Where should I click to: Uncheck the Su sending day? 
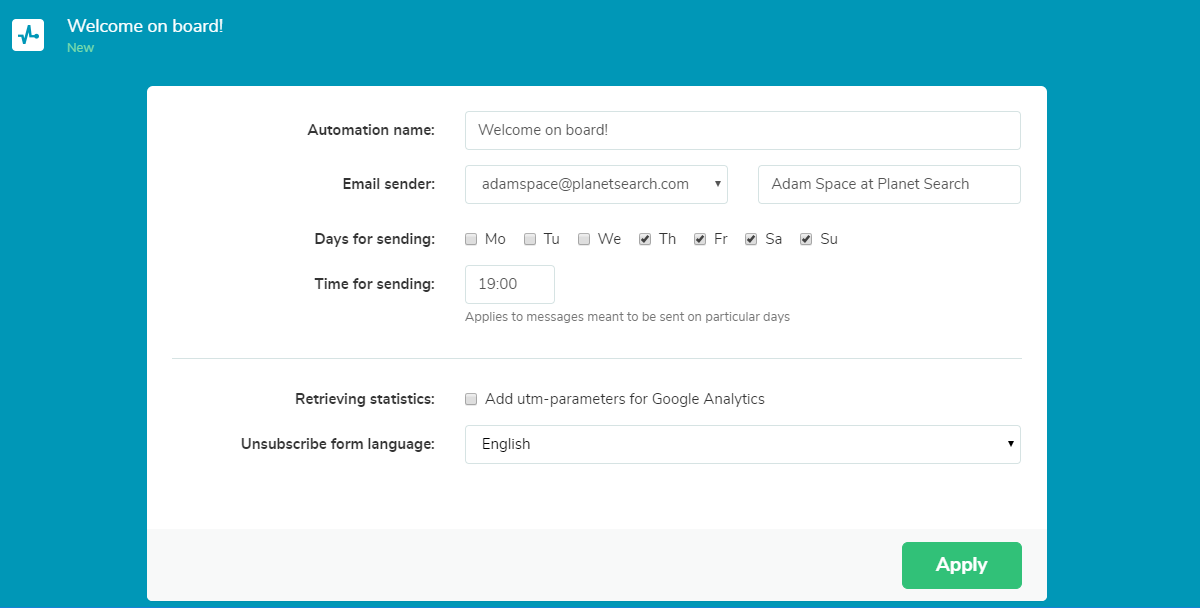(x=805, y=239)
